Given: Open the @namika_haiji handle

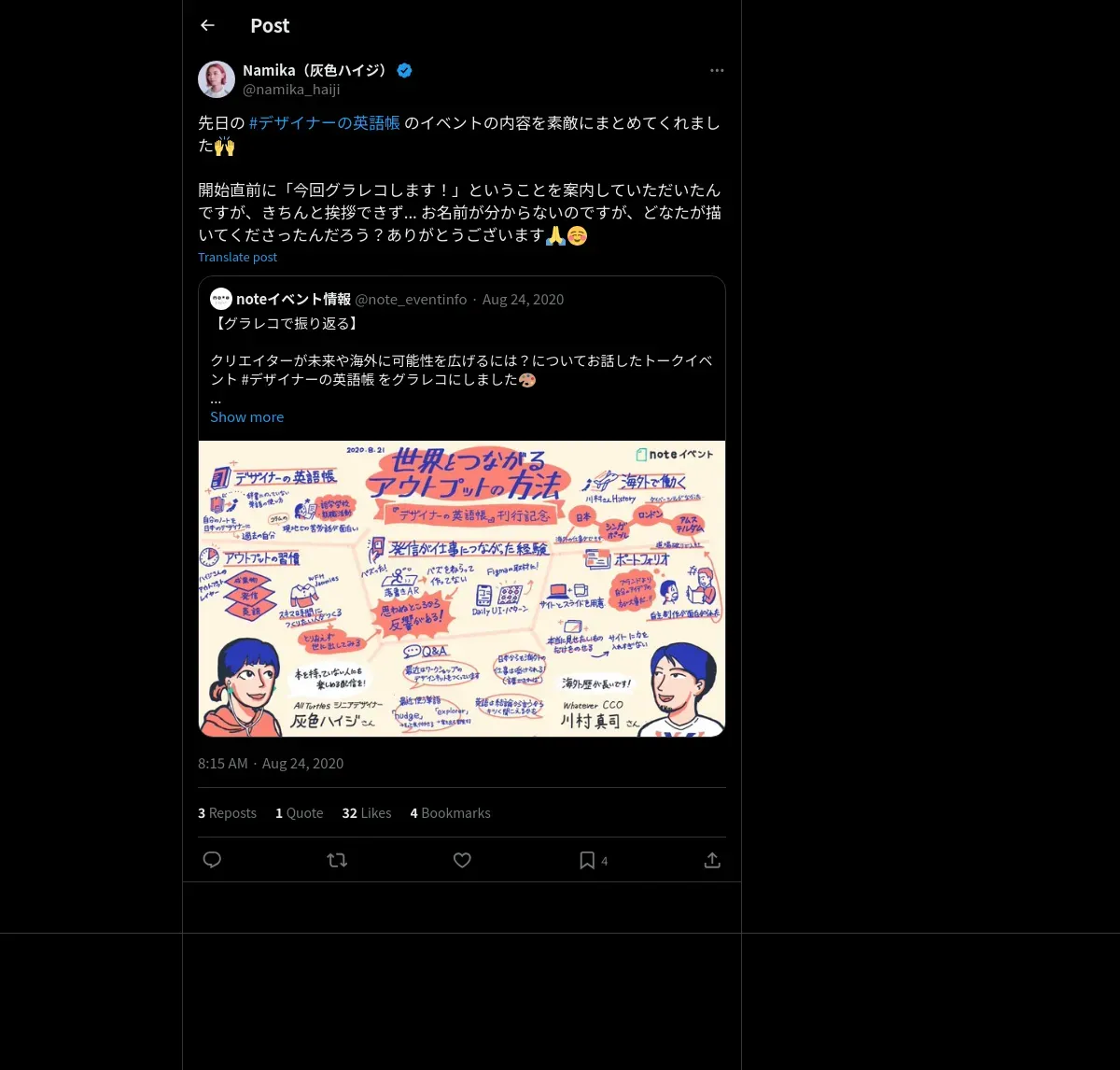Looking at the screenshot, I should 291,90.
